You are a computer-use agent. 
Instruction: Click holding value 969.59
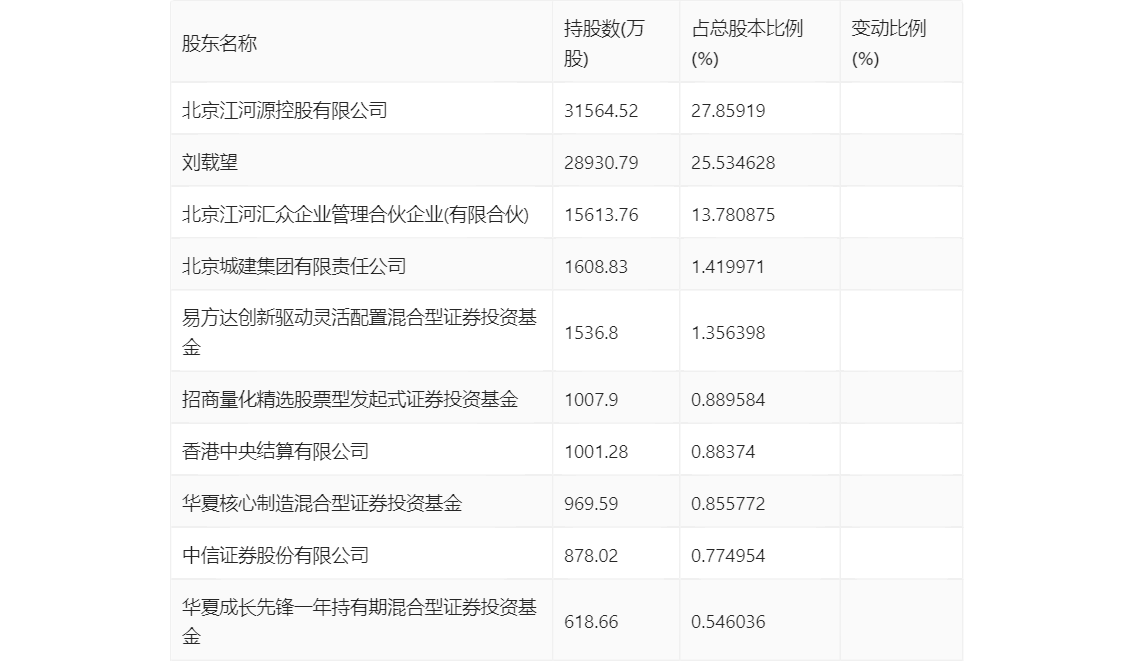[x=591, y=504]
